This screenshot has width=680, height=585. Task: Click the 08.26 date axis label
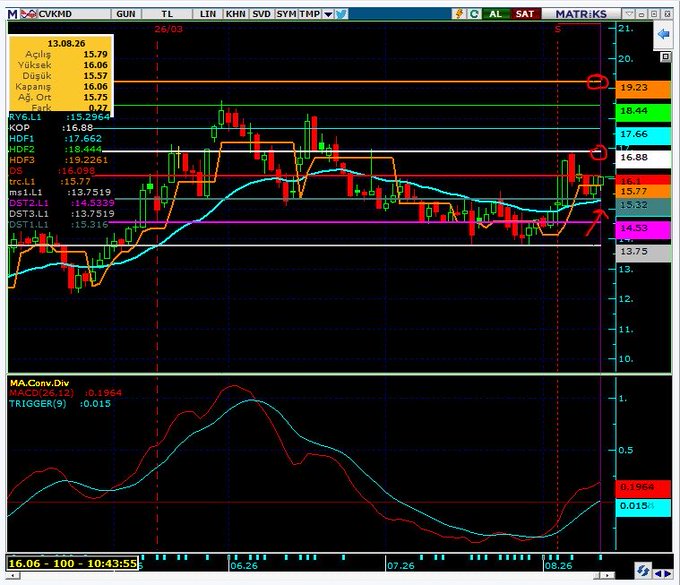pos(559,566)
